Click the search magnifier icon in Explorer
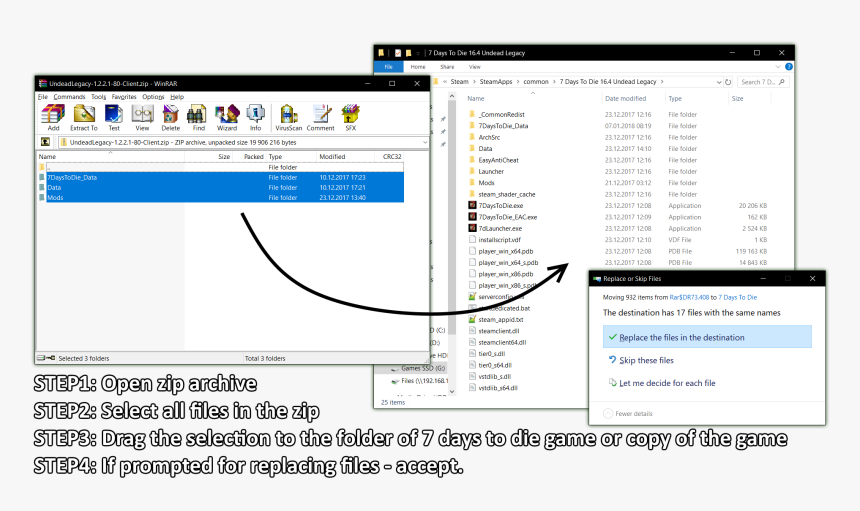The height and width of the screenshot is (511, 860). 782,82
